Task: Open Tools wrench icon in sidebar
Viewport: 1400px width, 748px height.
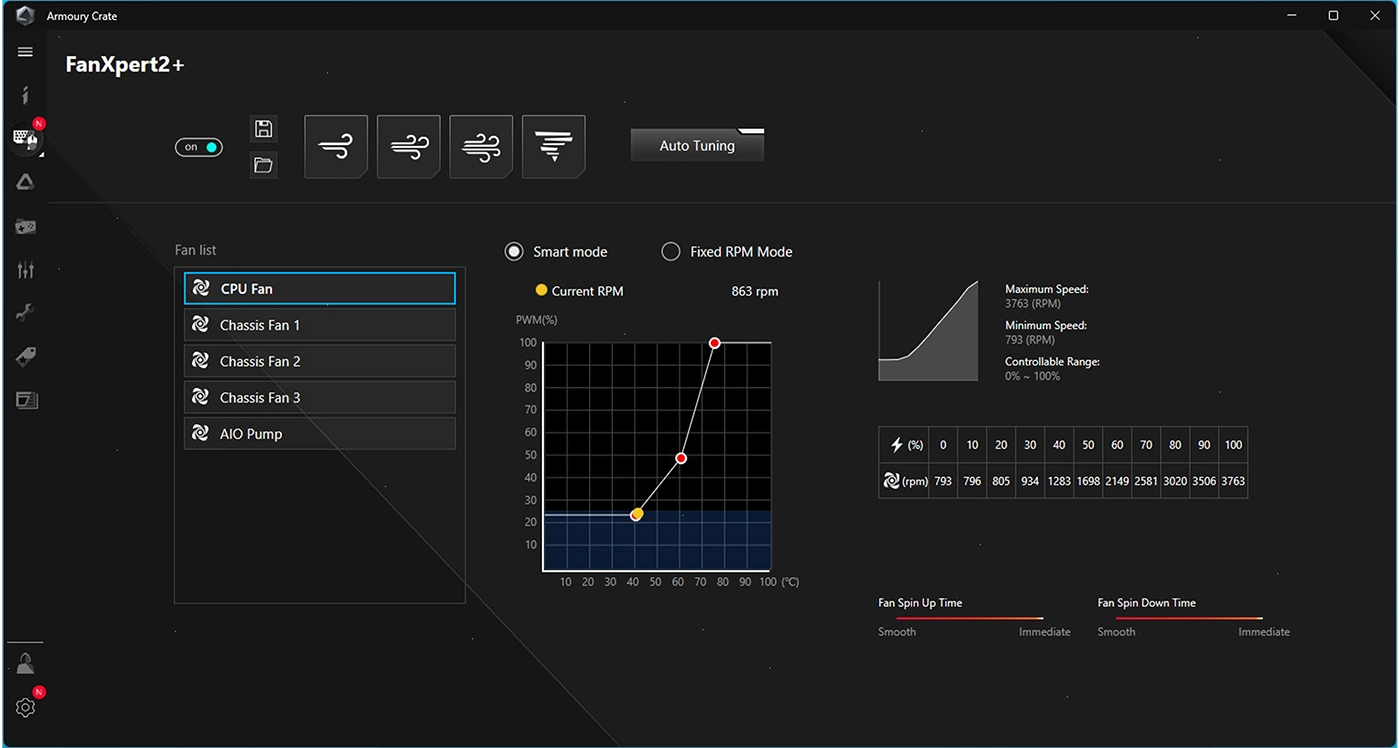Action: tap(25, 313)
